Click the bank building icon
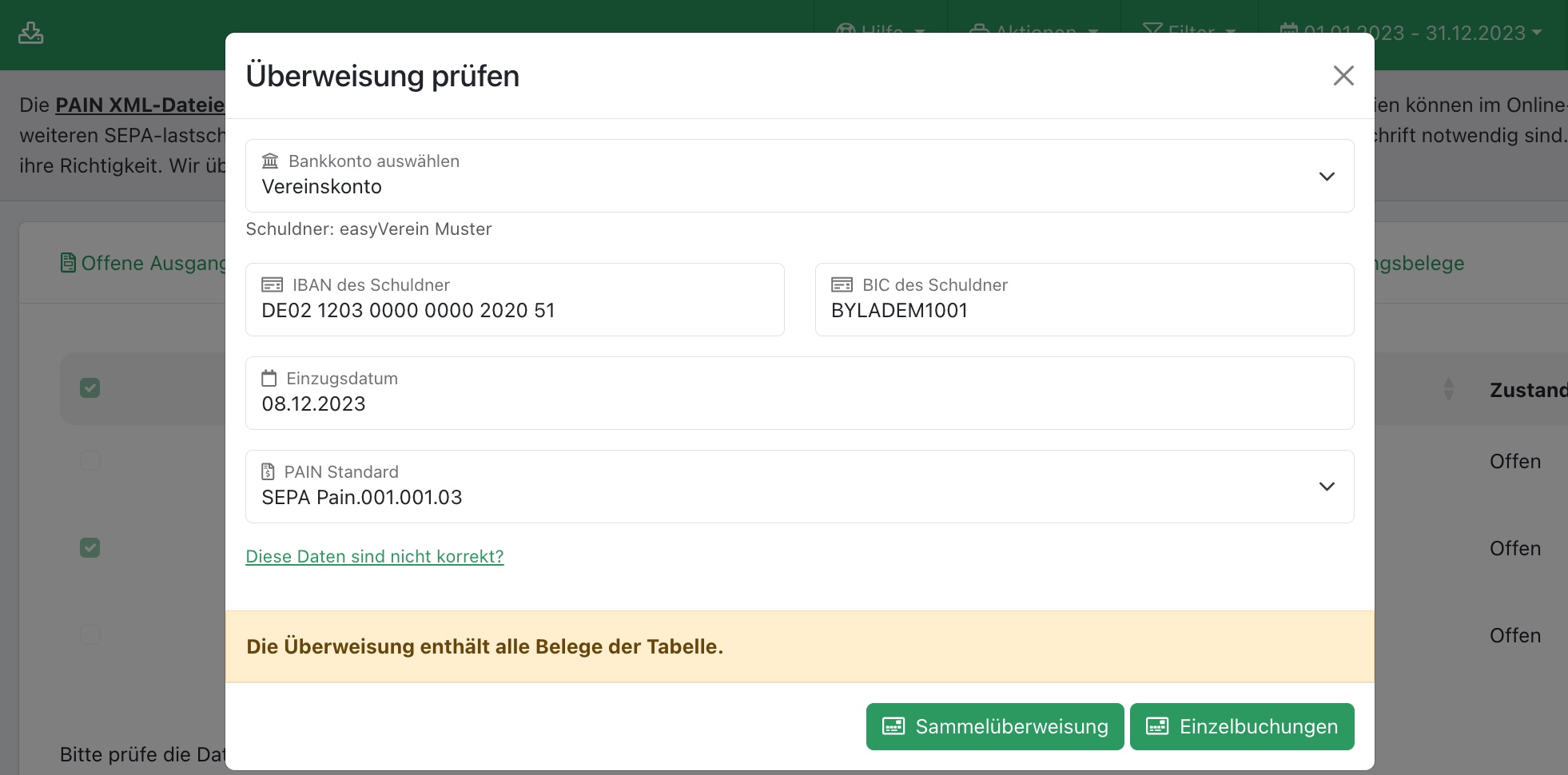Image resolution: width=1568 pixels, height=775 pixels. point(270,161)
